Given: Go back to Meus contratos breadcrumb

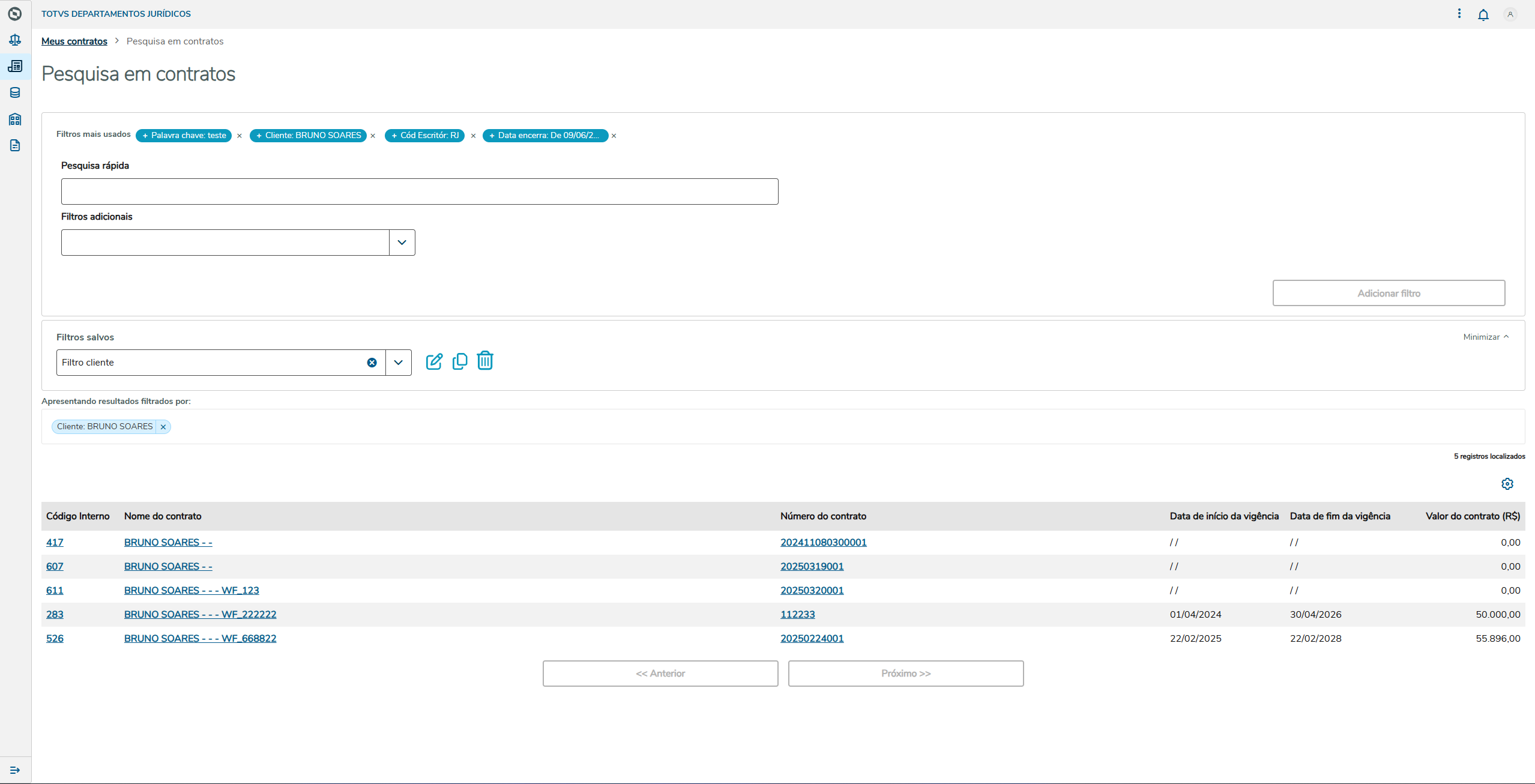Looking at the screenshot, I should (74, 41).
